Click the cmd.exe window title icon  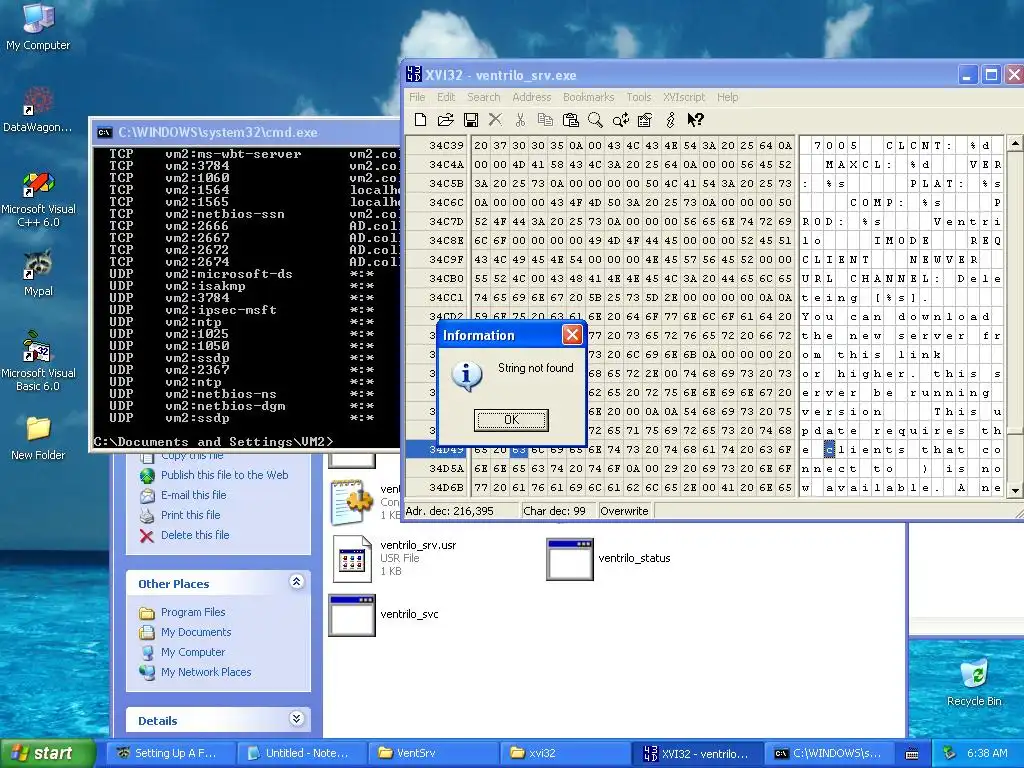click(104, 133)
